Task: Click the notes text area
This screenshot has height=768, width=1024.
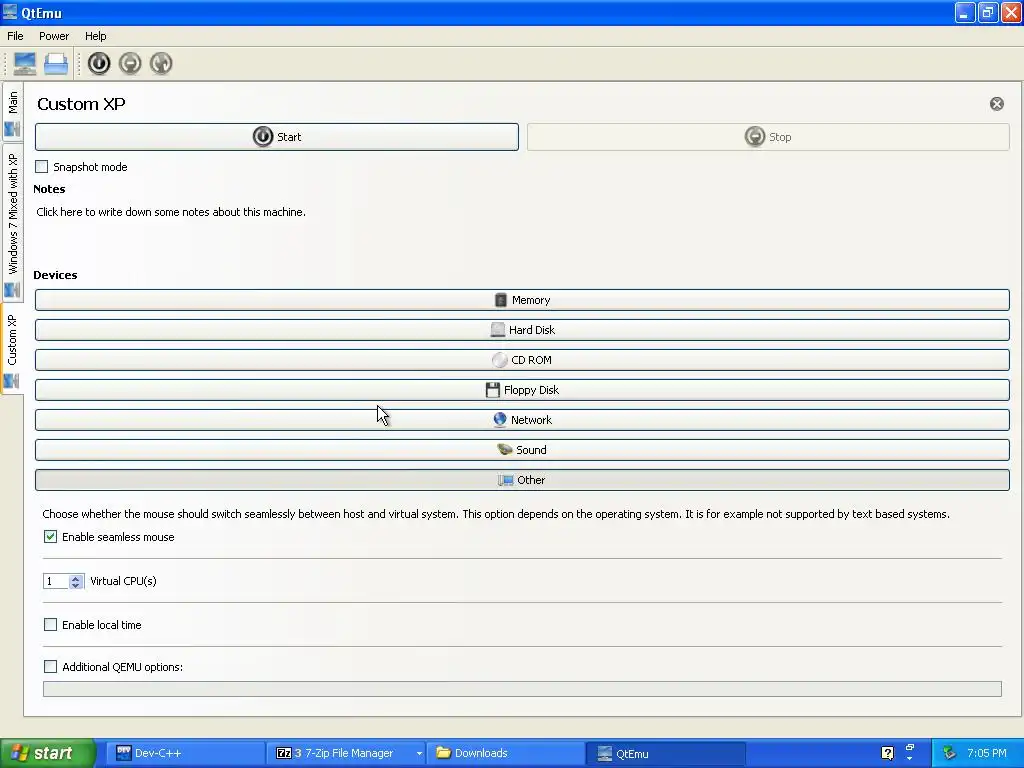Action: [x=521, y=230]
